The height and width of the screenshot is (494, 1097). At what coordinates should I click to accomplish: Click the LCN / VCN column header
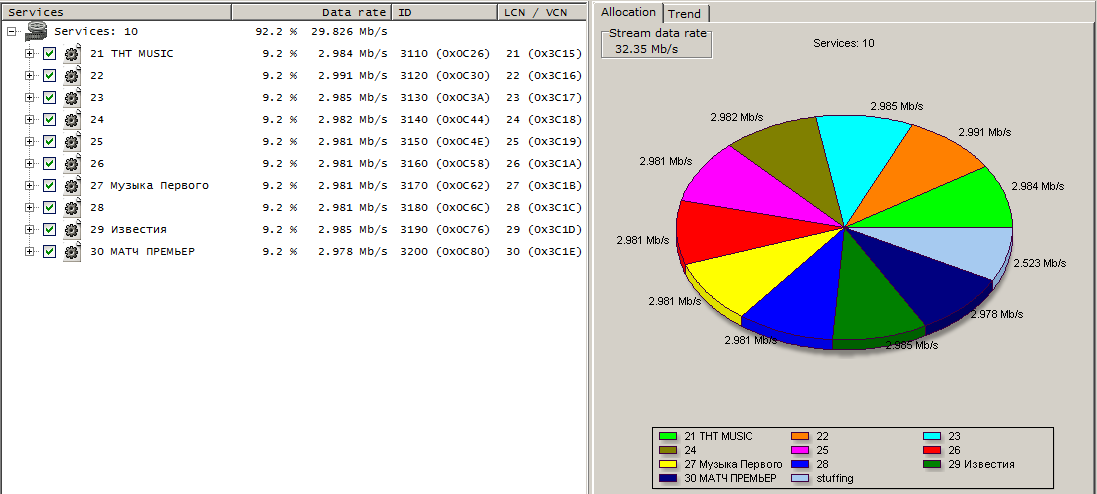coord(542,12)
